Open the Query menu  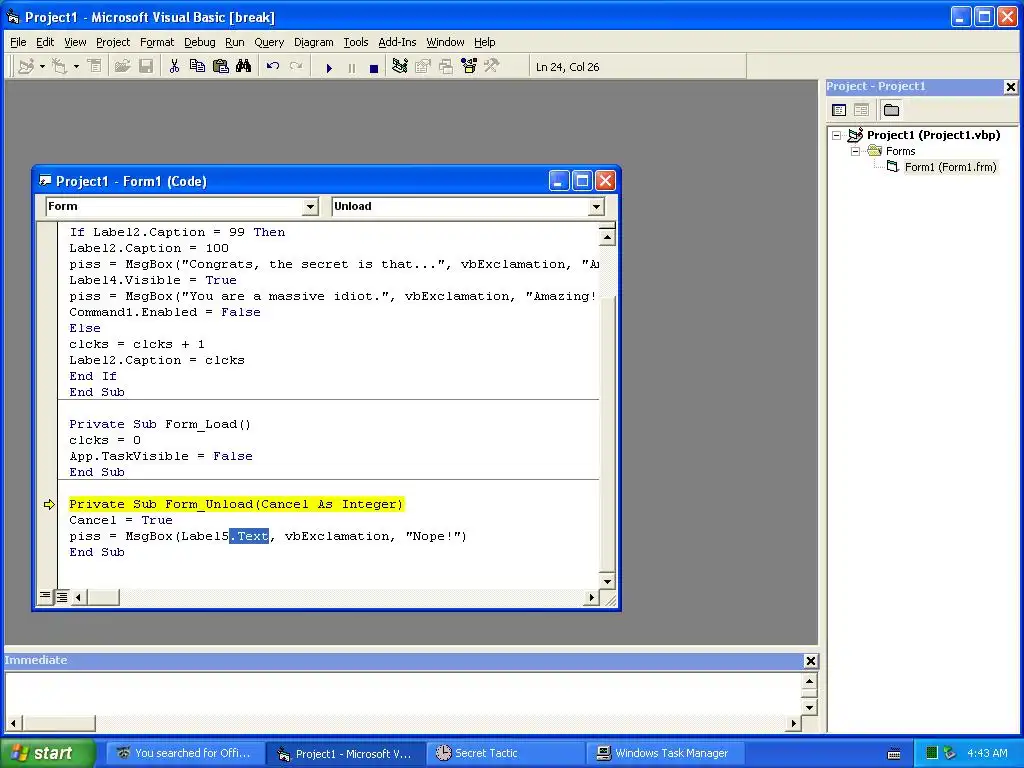[269, 42]
